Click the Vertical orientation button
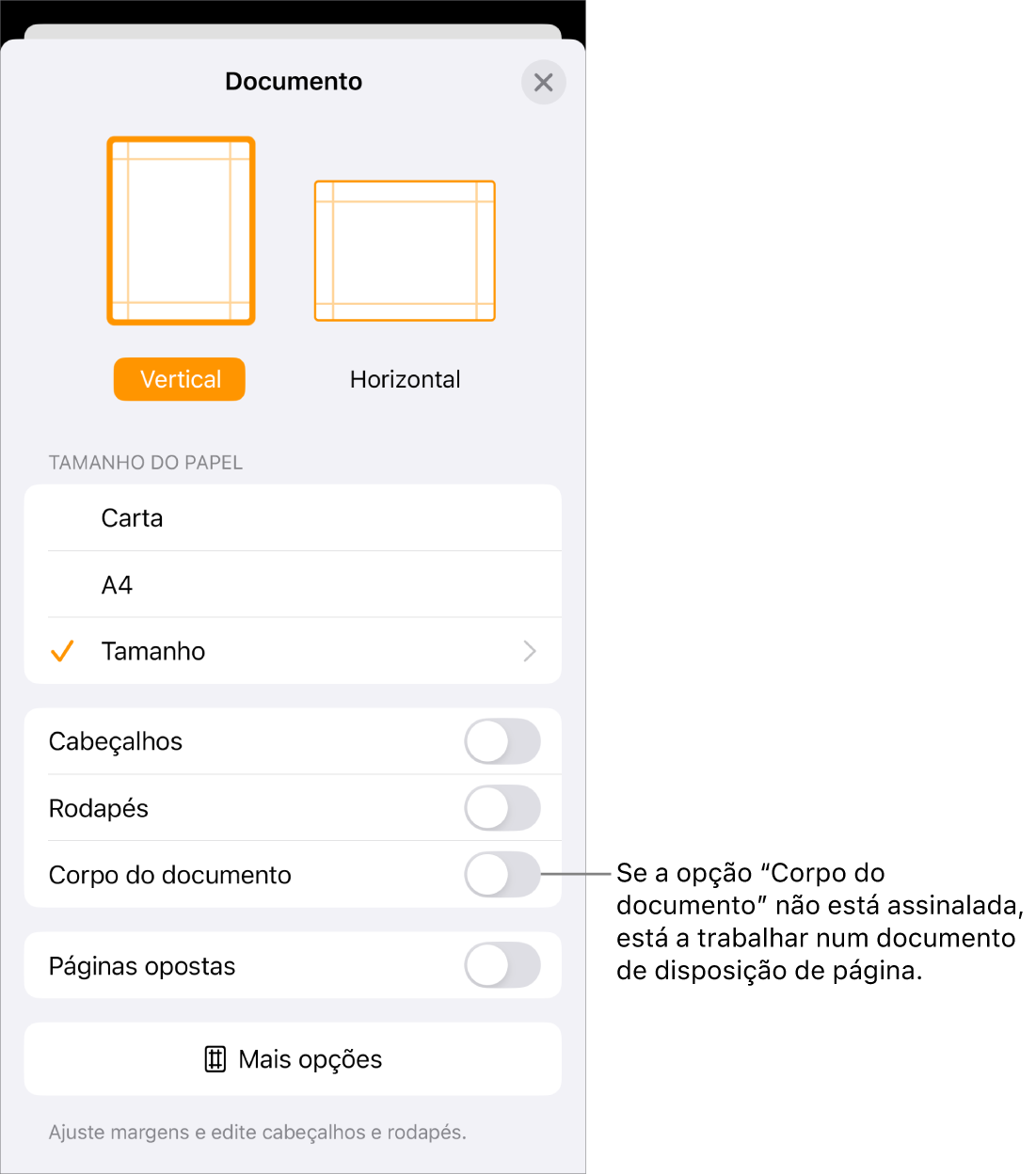 pos(180,379)
